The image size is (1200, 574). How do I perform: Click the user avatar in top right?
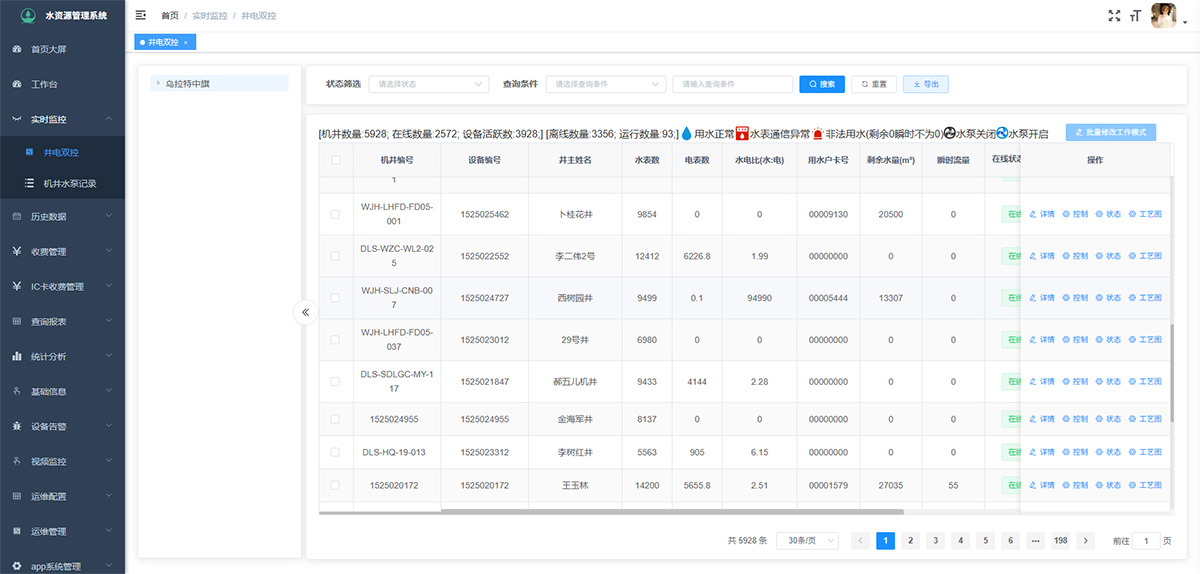point(1163,15)
